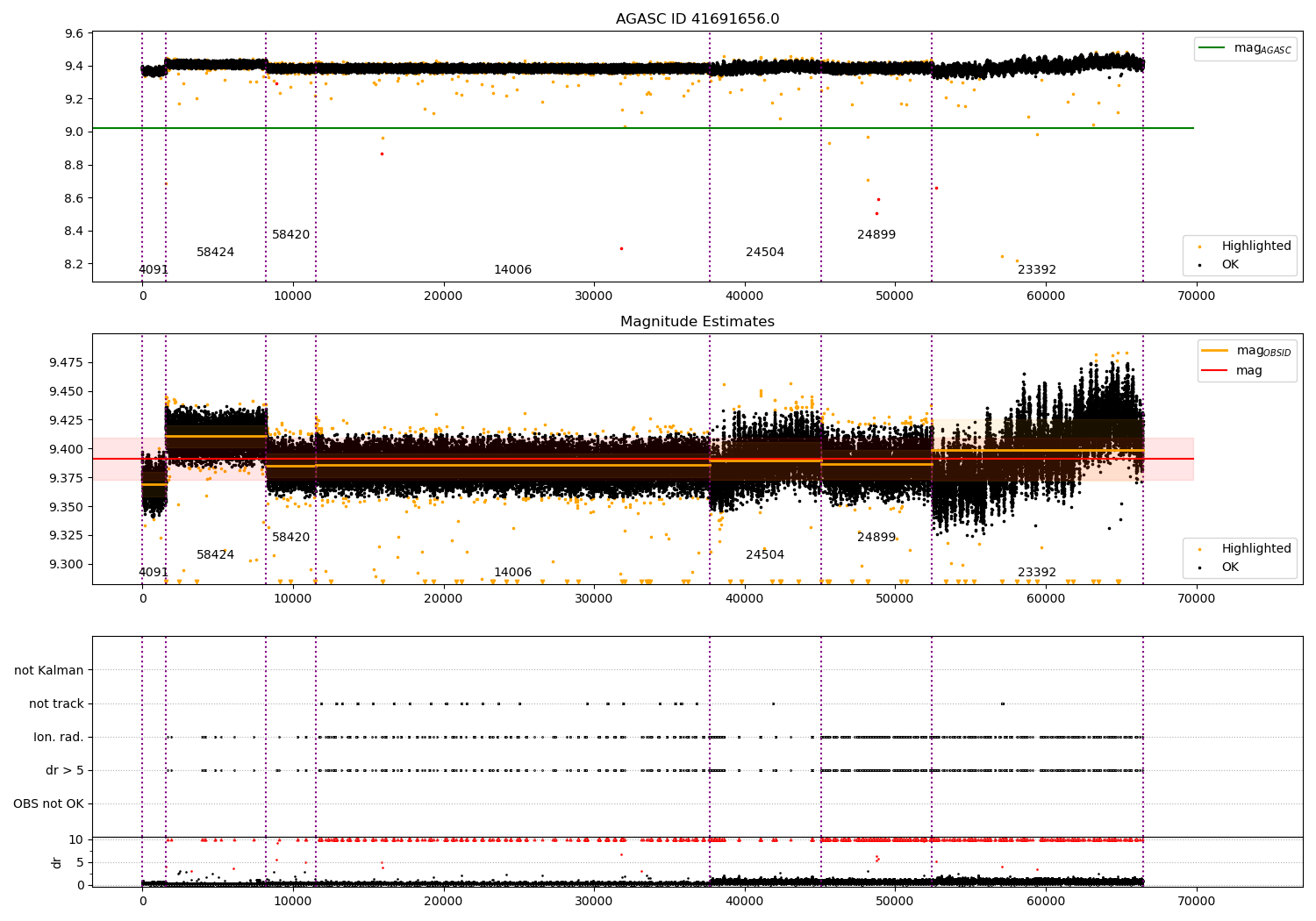Click OBSID label '58420' in top plot
Screen dimensions: 1316x921
pos(290,235)
